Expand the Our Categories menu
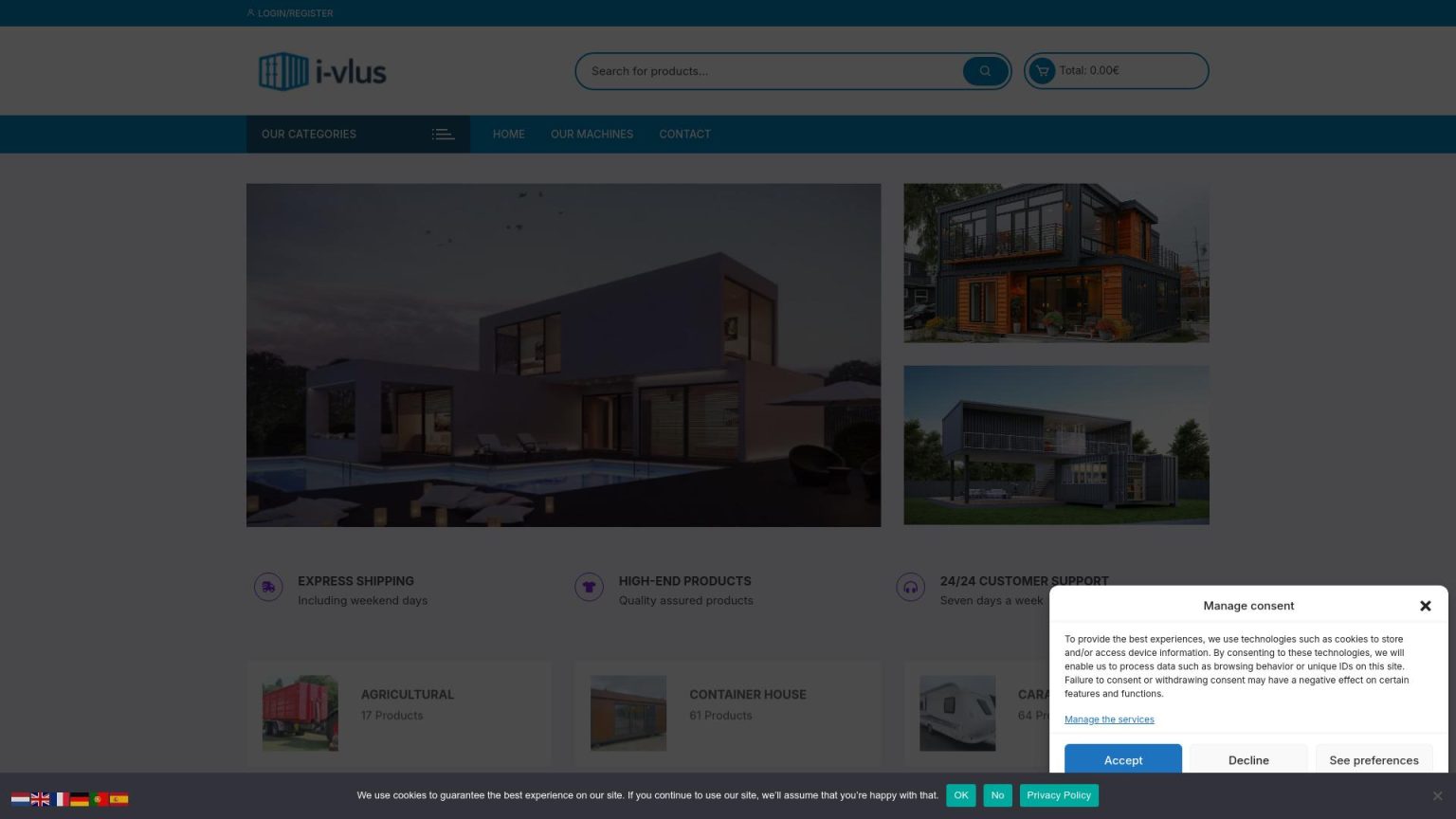This screenshot has height=819, width=1456. tap(357, 135)
